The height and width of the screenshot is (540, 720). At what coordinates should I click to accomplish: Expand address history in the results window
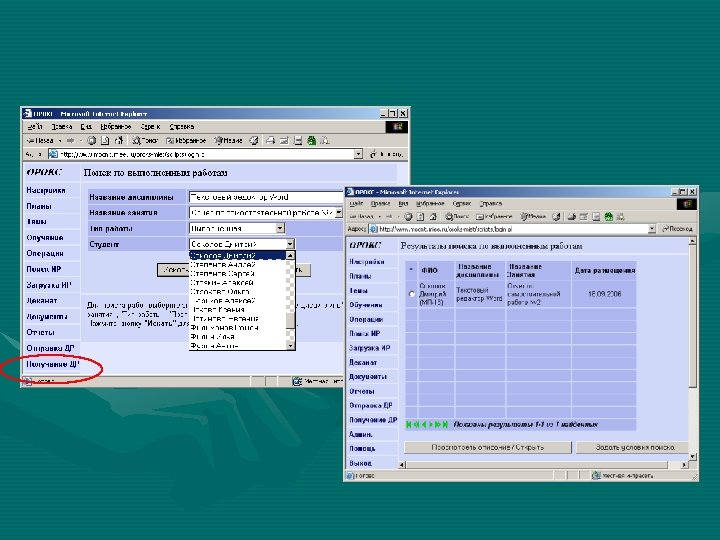(652, 229)
